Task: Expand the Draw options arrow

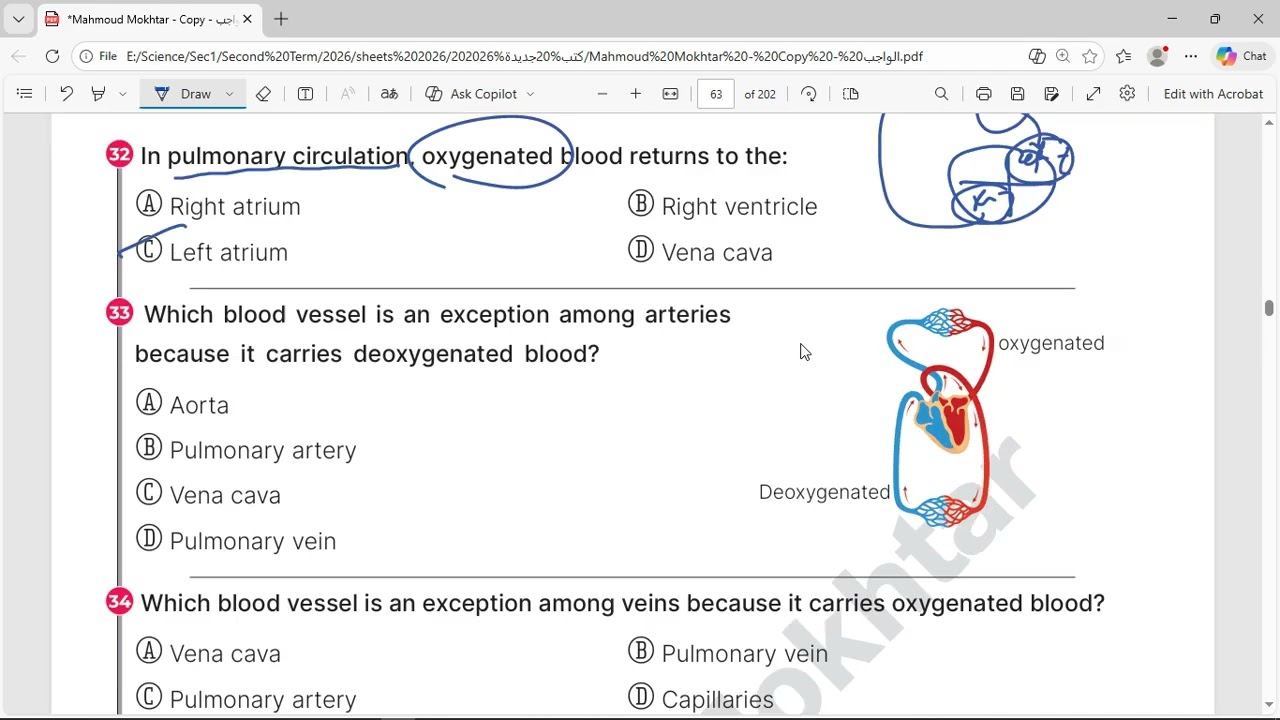Action: [x=229, y=94]
